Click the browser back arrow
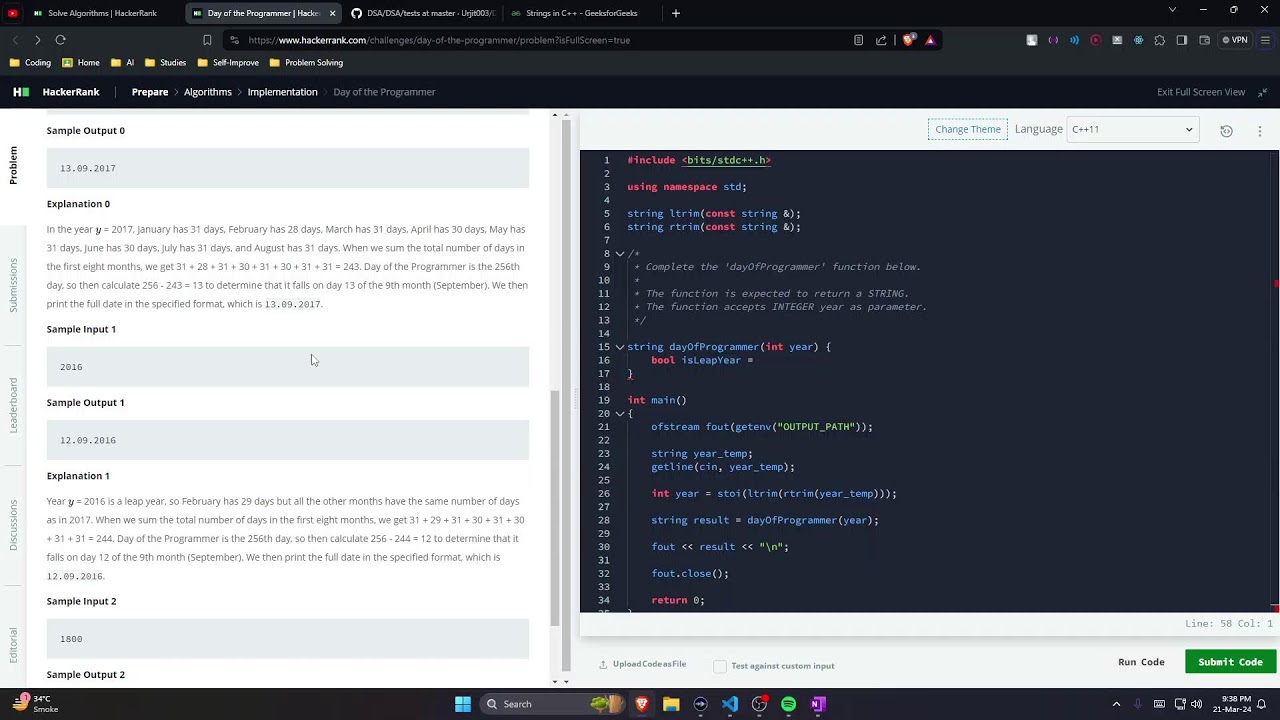The image size is (1280, 720). tap(15, 40)
